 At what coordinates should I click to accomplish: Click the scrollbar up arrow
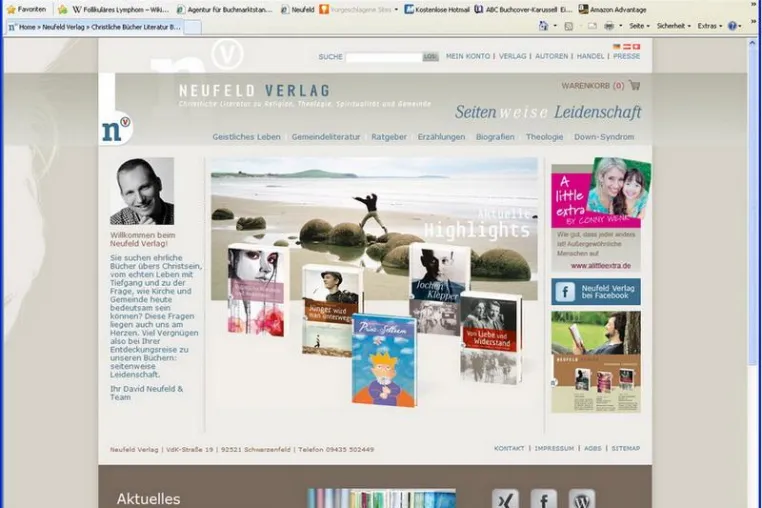753,43
